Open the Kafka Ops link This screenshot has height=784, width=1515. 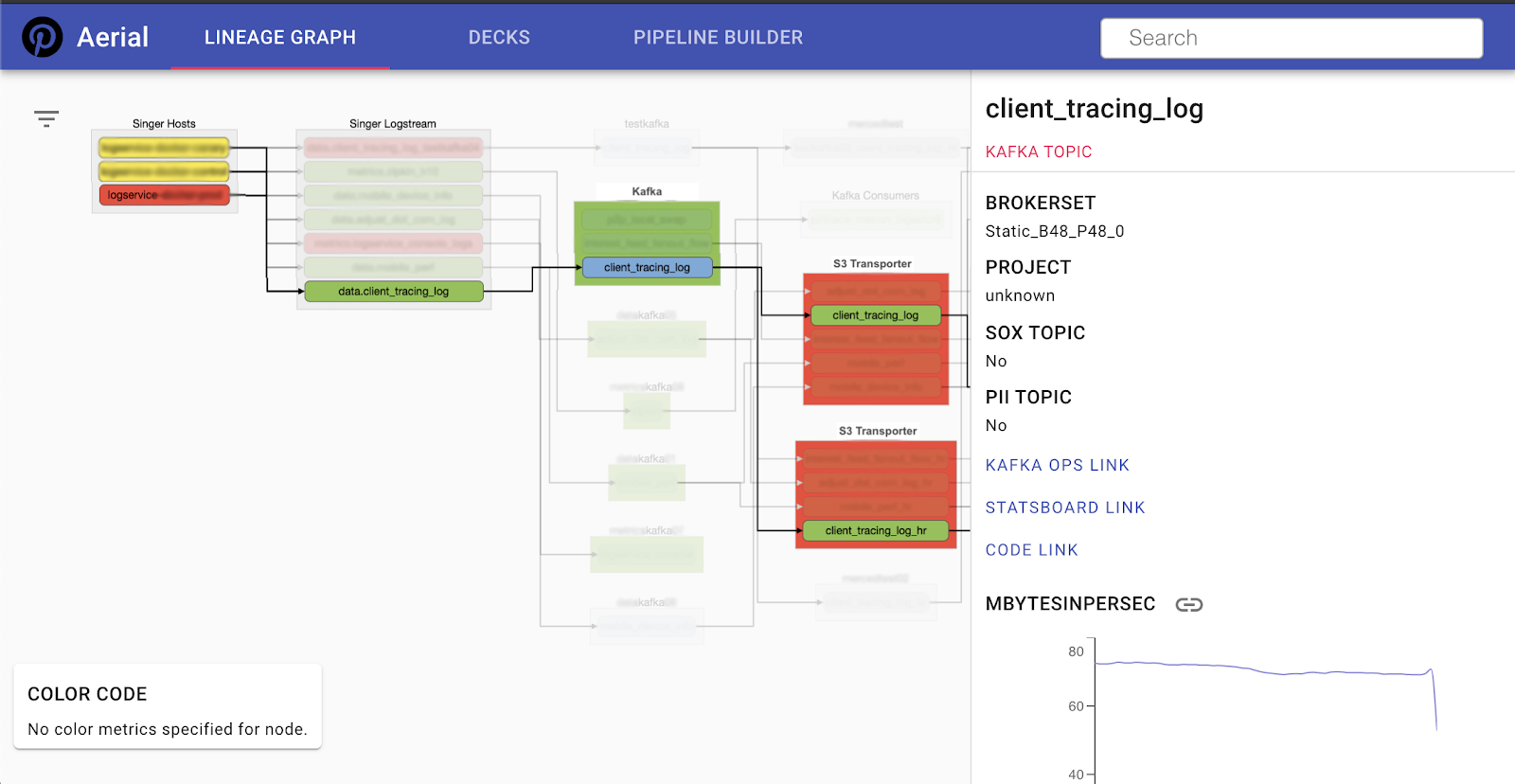[x=1057, y=465]
